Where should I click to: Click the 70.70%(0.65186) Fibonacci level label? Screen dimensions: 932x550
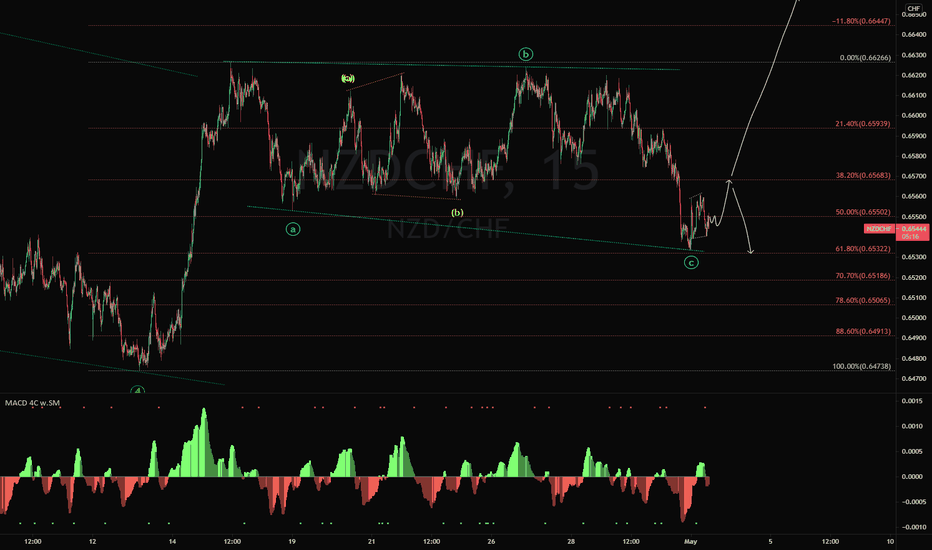[x=863, y=276]
